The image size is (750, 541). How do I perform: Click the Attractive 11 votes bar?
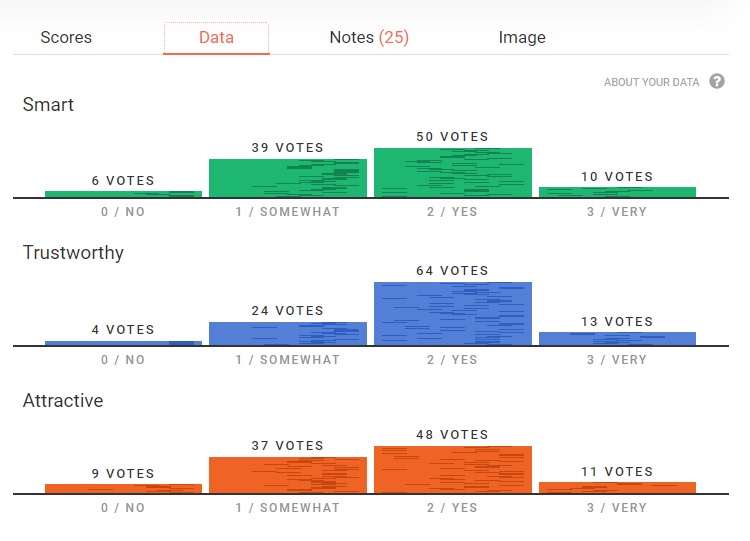[617, 488]
